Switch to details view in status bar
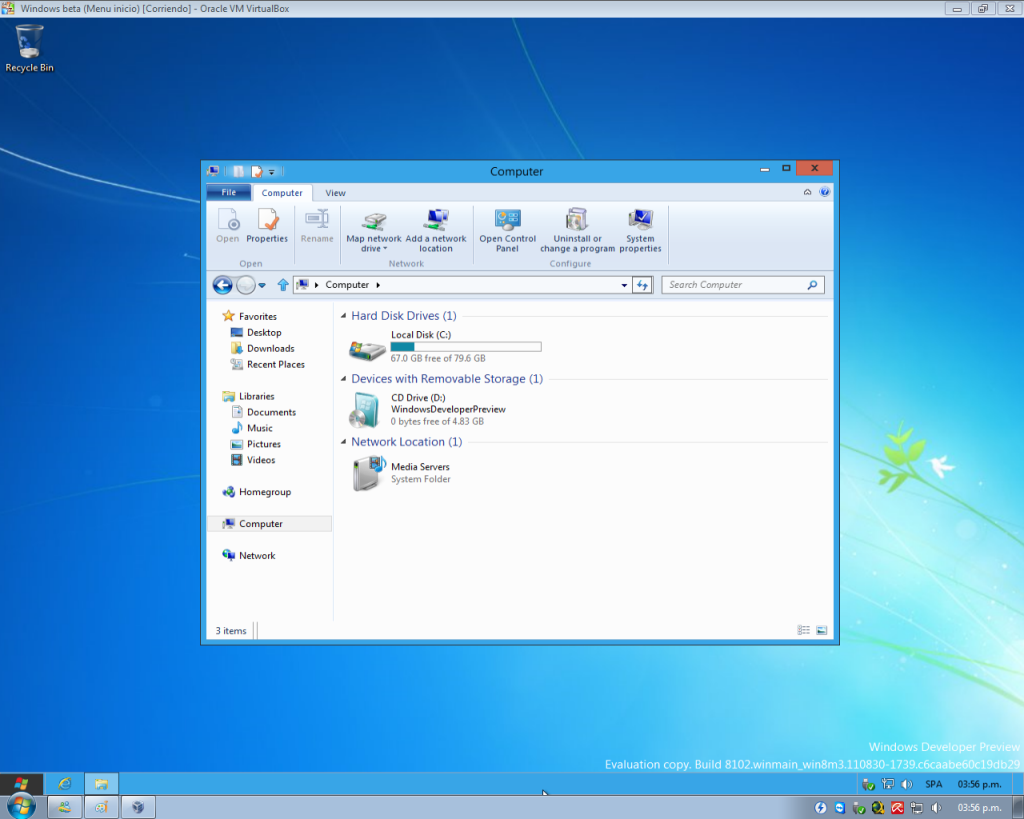1024x819 pixels. click(x=803, y=630)
